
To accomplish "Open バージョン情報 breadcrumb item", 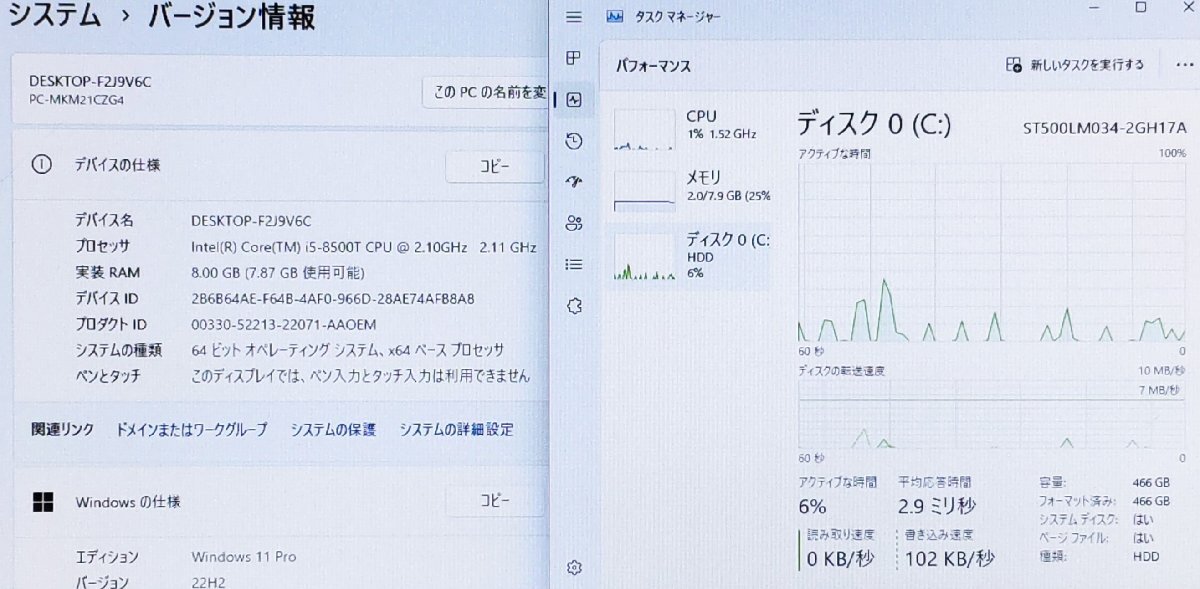I will [232, 17].
